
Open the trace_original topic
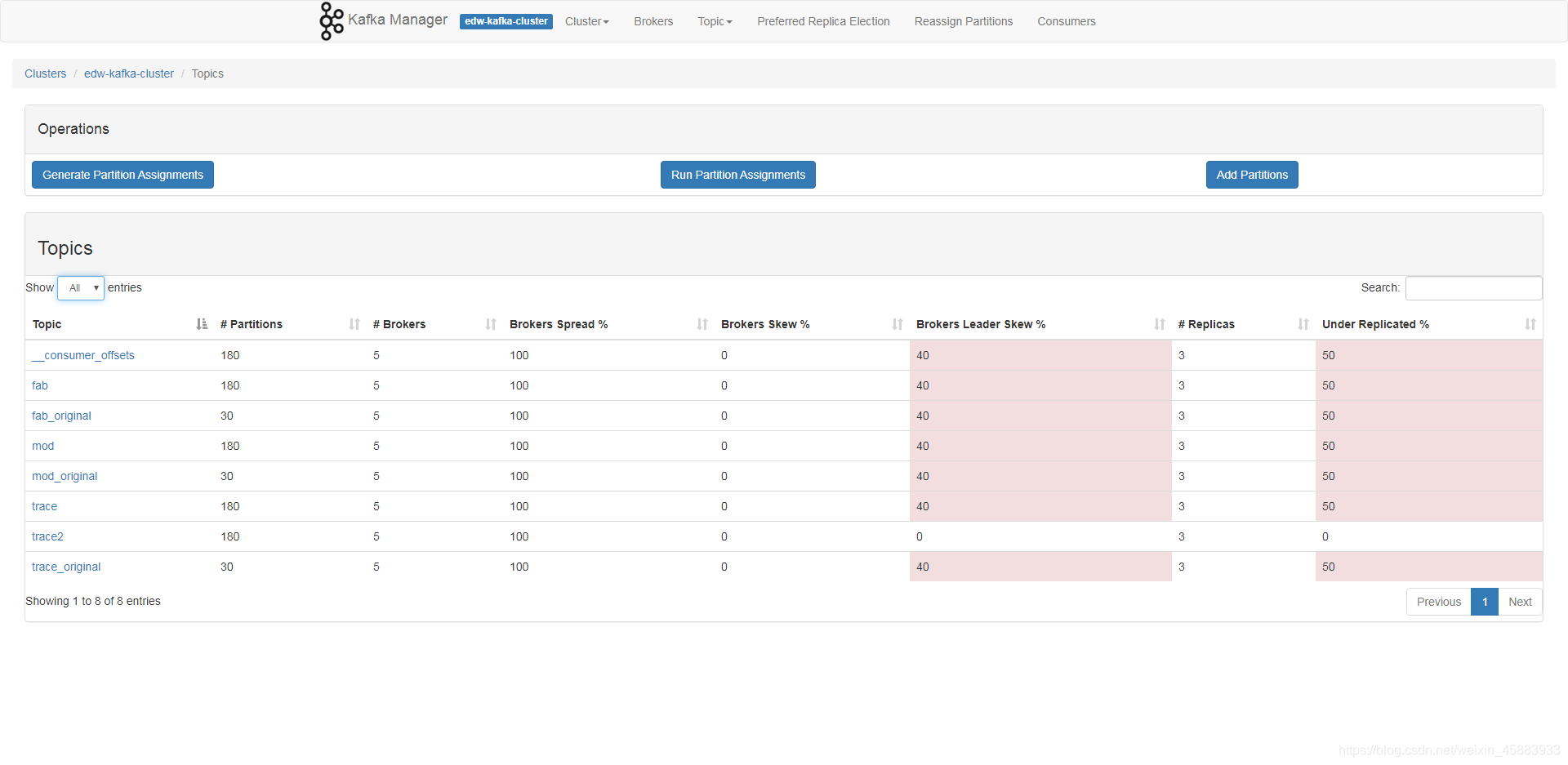point(66,567)
